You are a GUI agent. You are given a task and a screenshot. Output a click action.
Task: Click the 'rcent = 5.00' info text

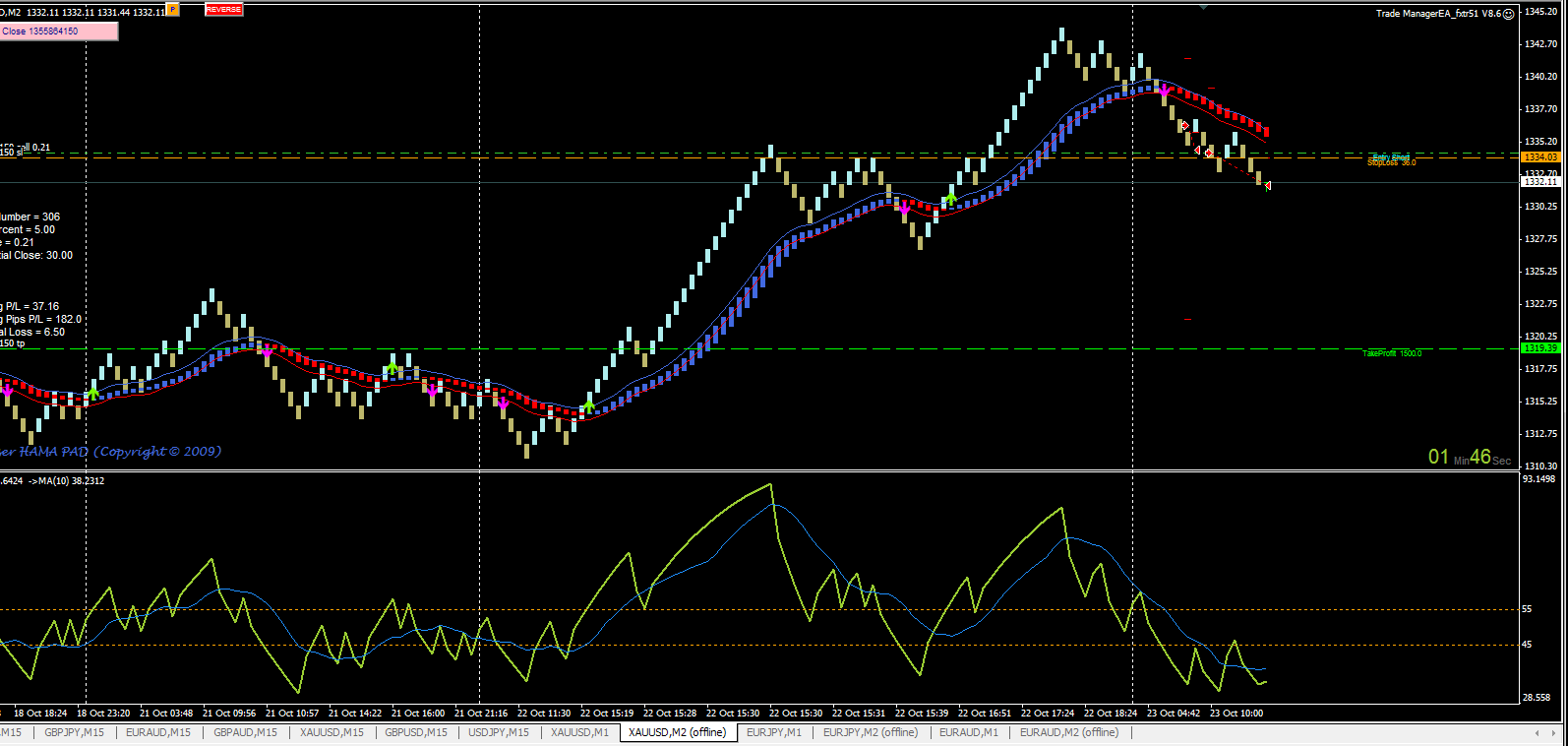[x=28, y=229]
